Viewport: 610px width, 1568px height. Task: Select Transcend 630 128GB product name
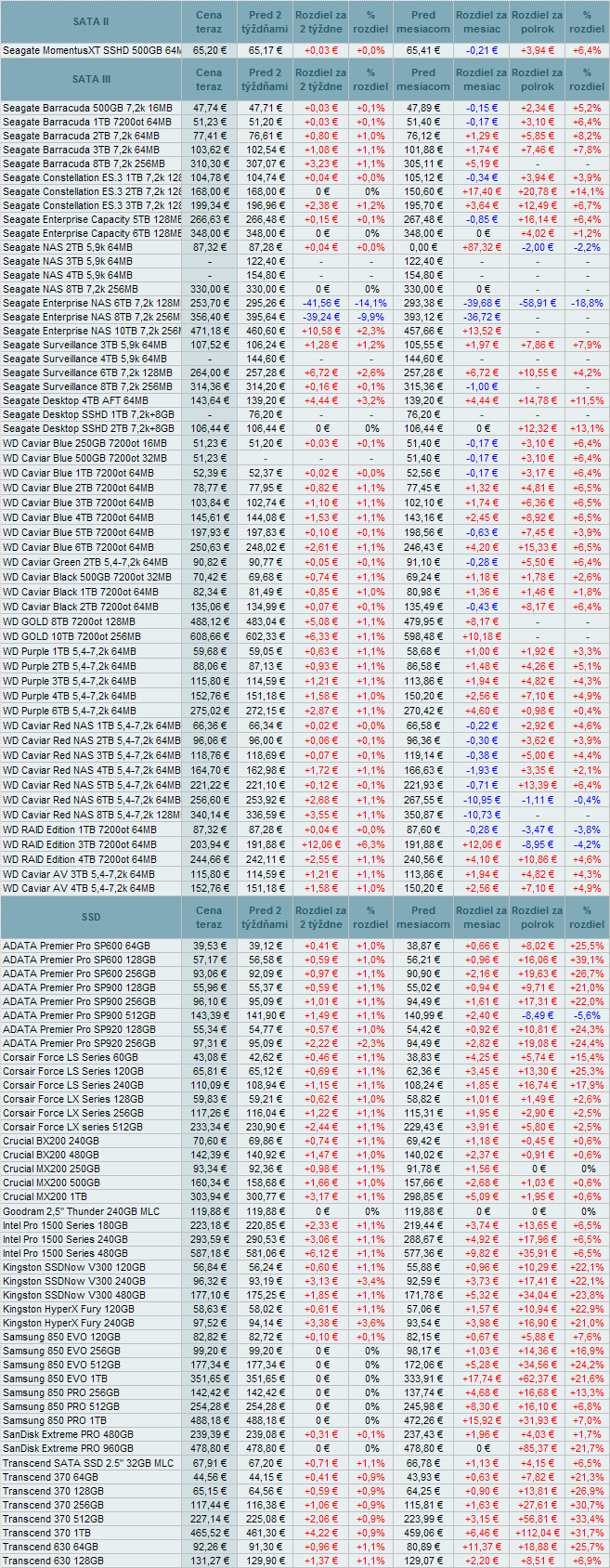(54, 1561)
